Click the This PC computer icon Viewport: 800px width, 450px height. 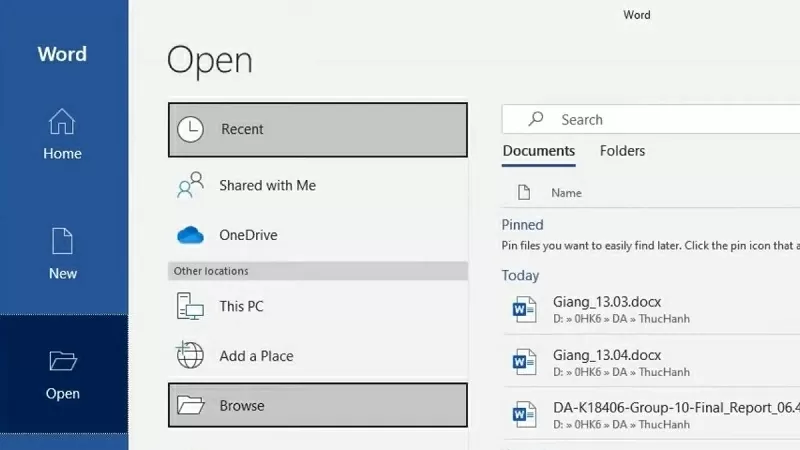coord(190,306)
